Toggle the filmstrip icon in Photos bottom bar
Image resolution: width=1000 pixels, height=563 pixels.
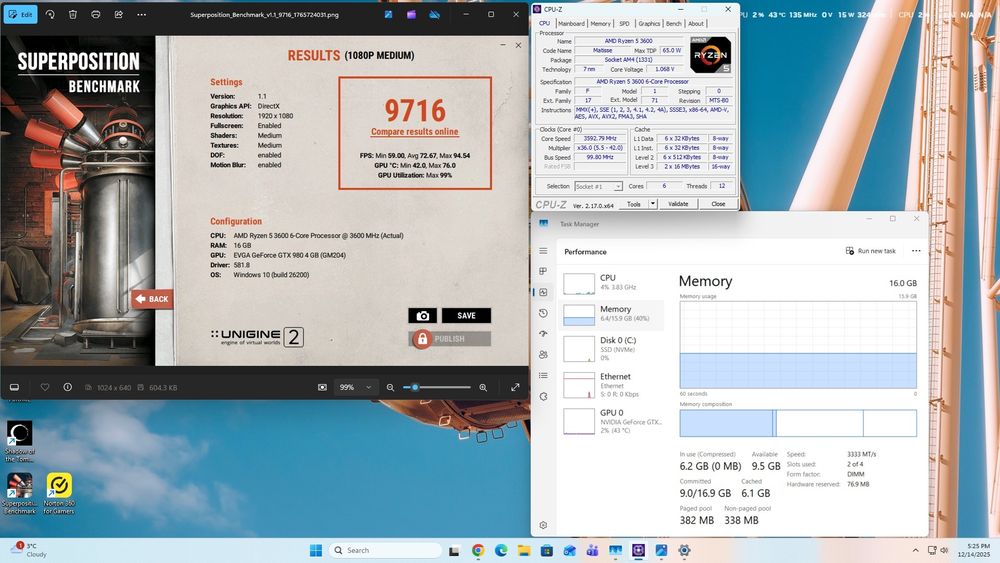click(x=14, y=387)
